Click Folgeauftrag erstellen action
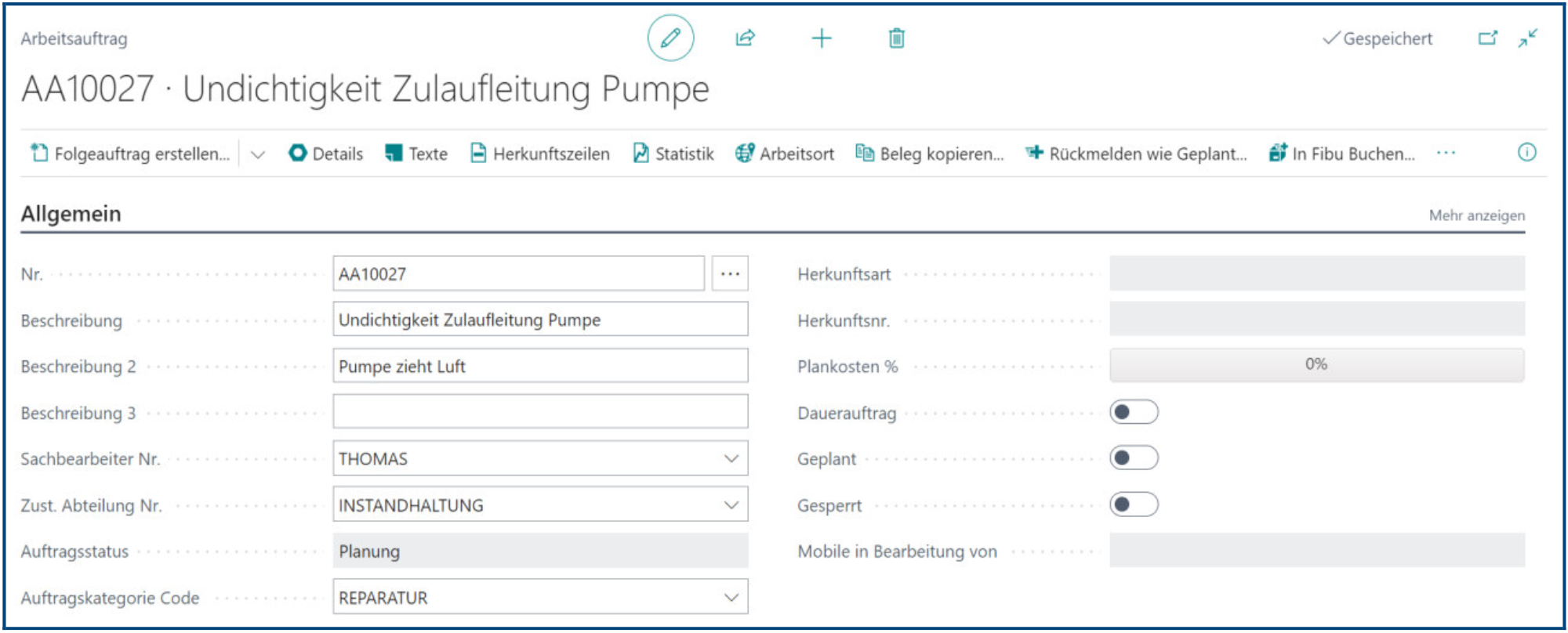 tap(130, 154)
